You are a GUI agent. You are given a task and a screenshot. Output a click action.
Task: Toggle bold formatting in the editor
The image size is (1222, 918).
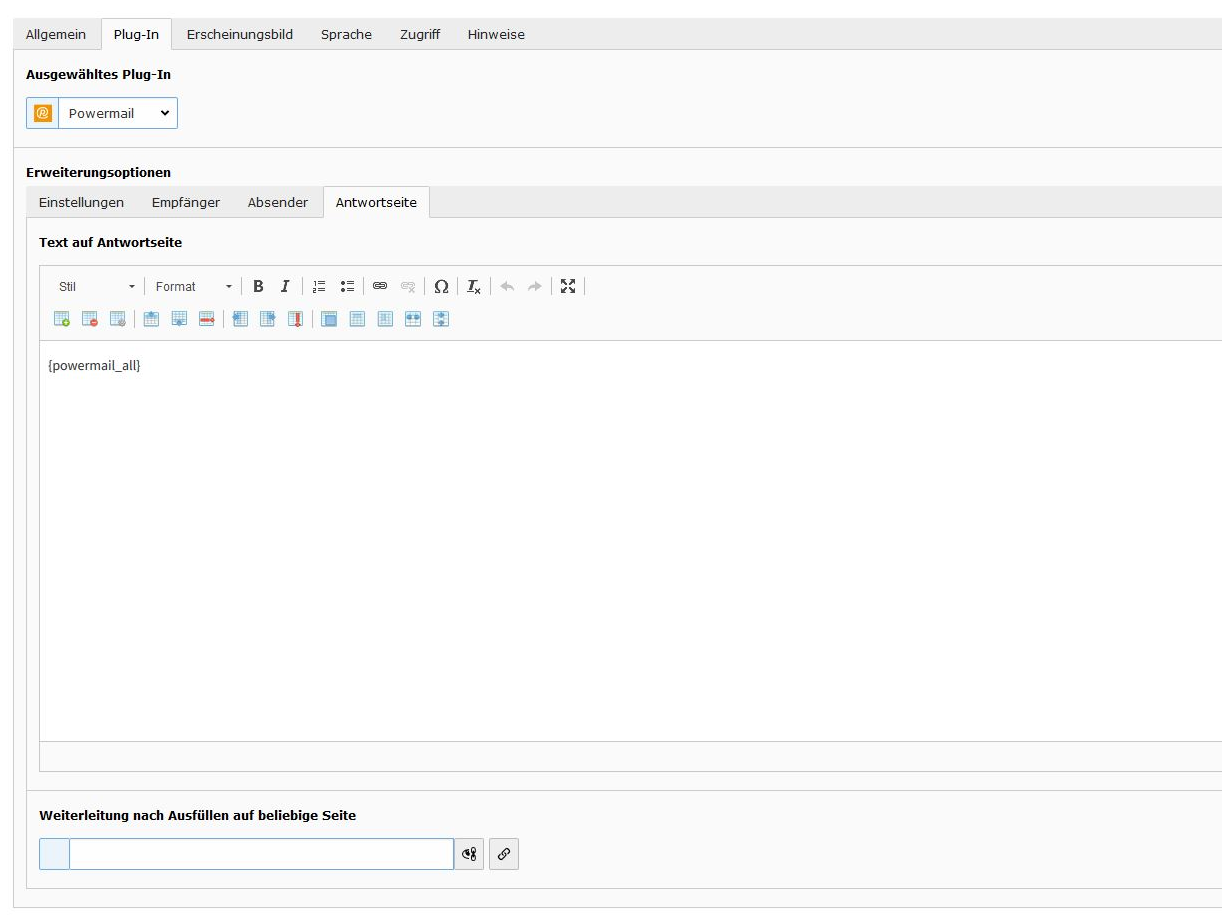click(x=258, y=287)
